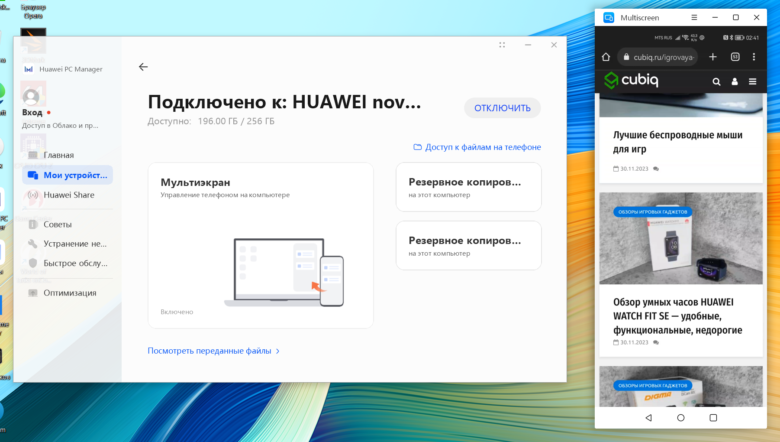The image size is (780, 442).
Task: Open Посмотреть переданные файлы link
Action: click(209, 351)
